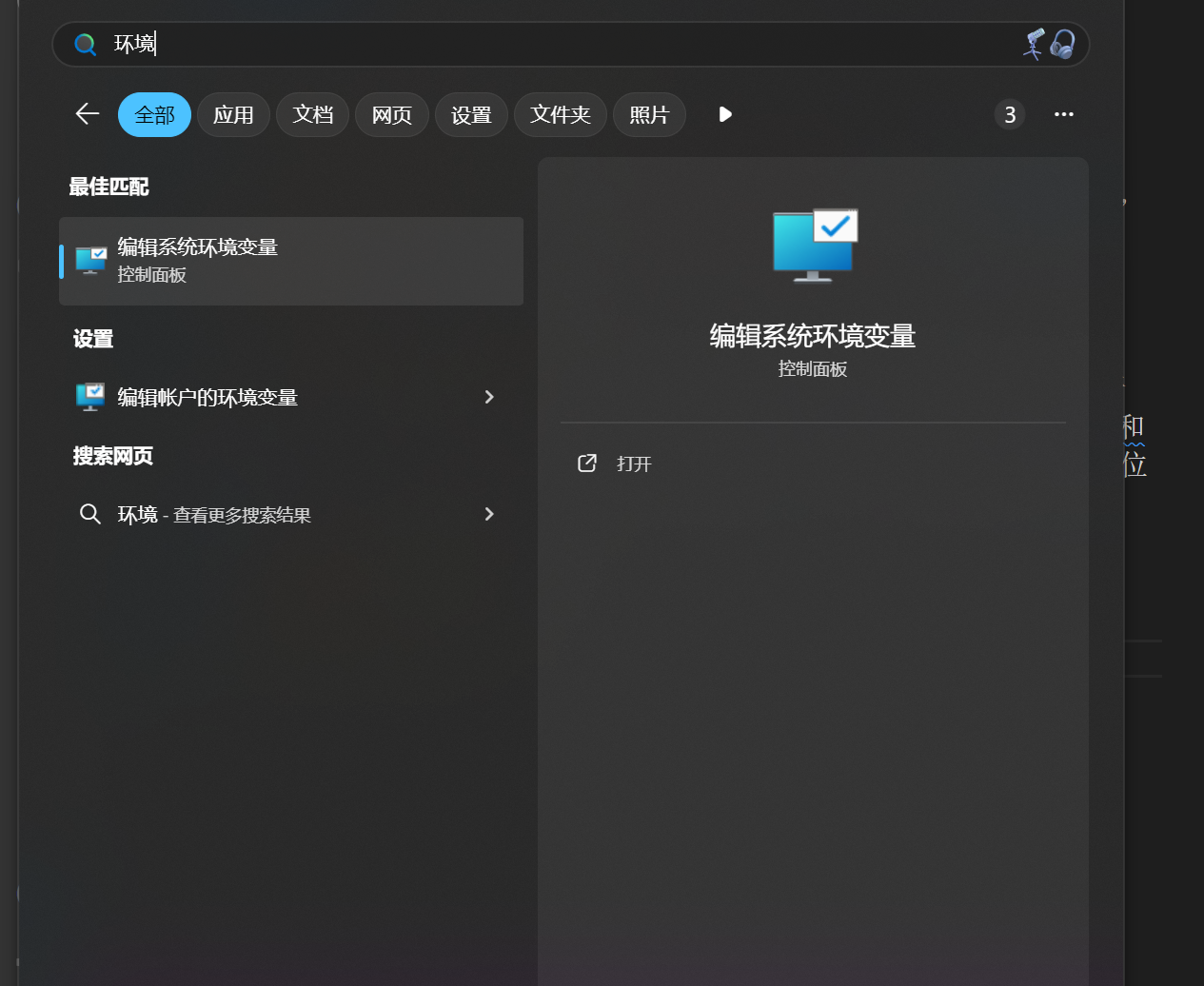The width and height of the screenshot is (1204, 986).
Task: Click the microphone headset icon in search bar
Action: (1049, 44)
